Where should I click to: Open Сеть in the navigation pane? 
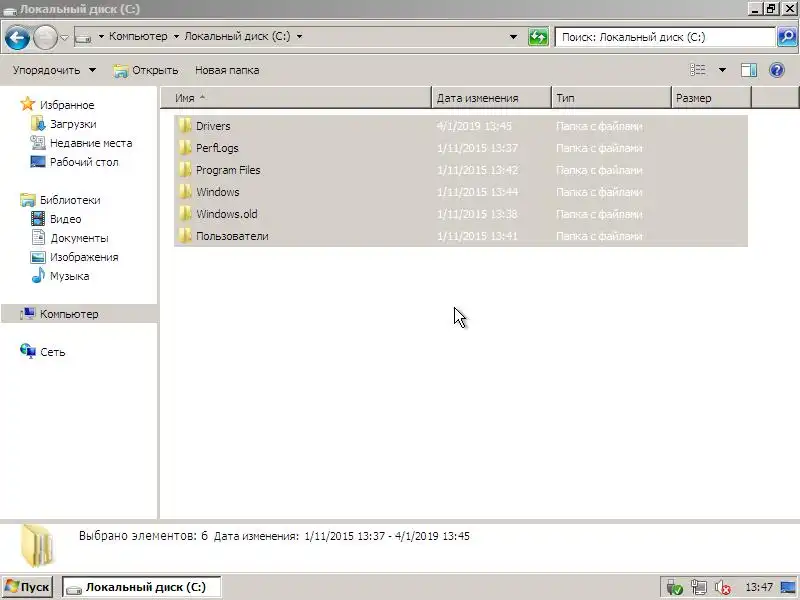click(53, 352)
